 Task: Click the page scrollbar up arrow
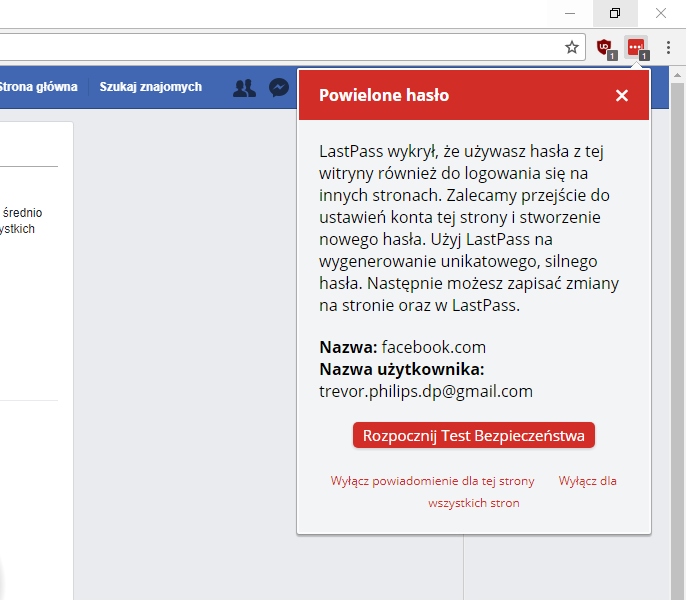[x=677, y=75]
